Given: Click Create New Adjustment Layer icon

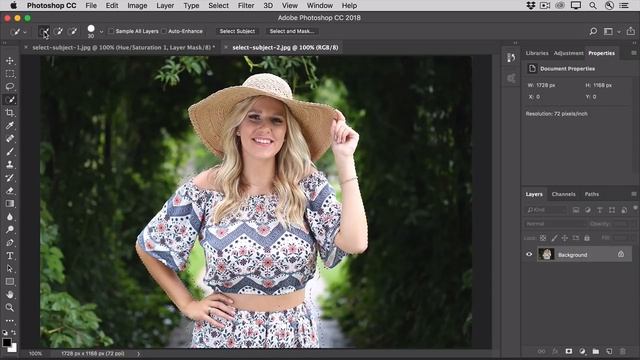Looking at the screenshot, I should coord(582,351).
